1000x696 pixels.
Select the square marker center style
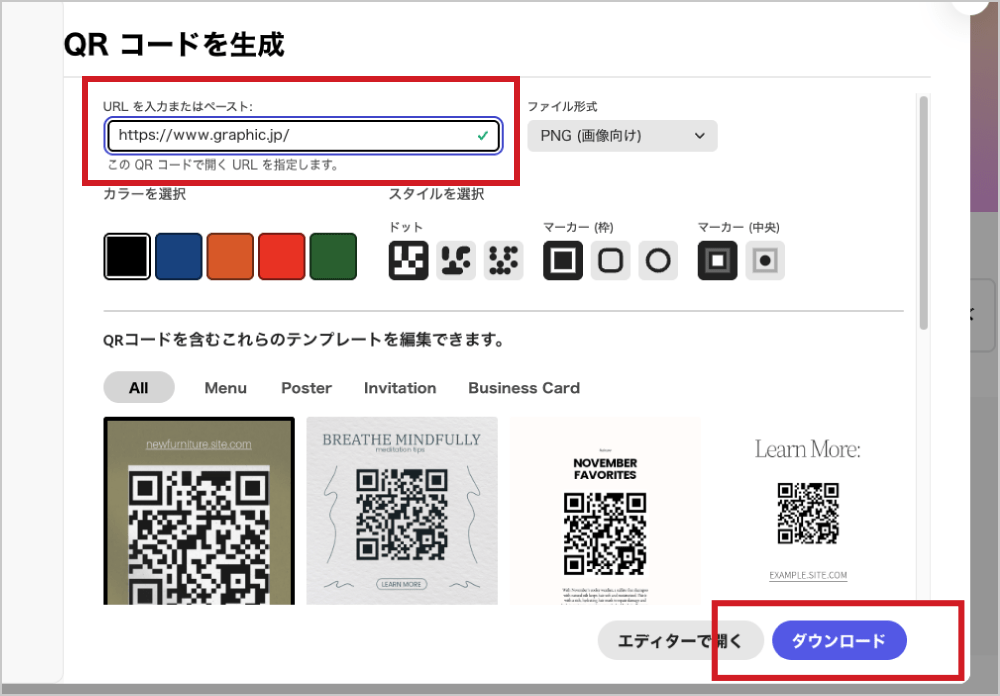[717, 260]
